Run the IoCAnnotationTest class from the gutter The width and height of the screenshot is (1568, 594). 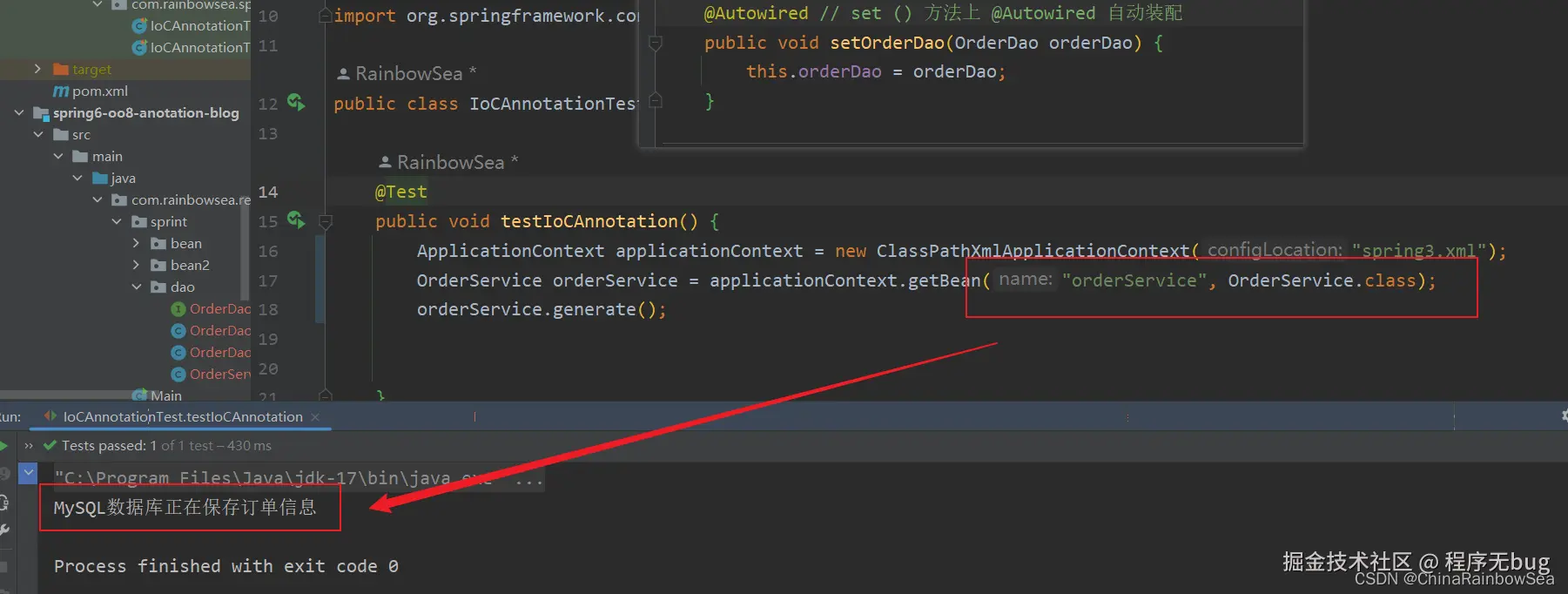(296, 103)
